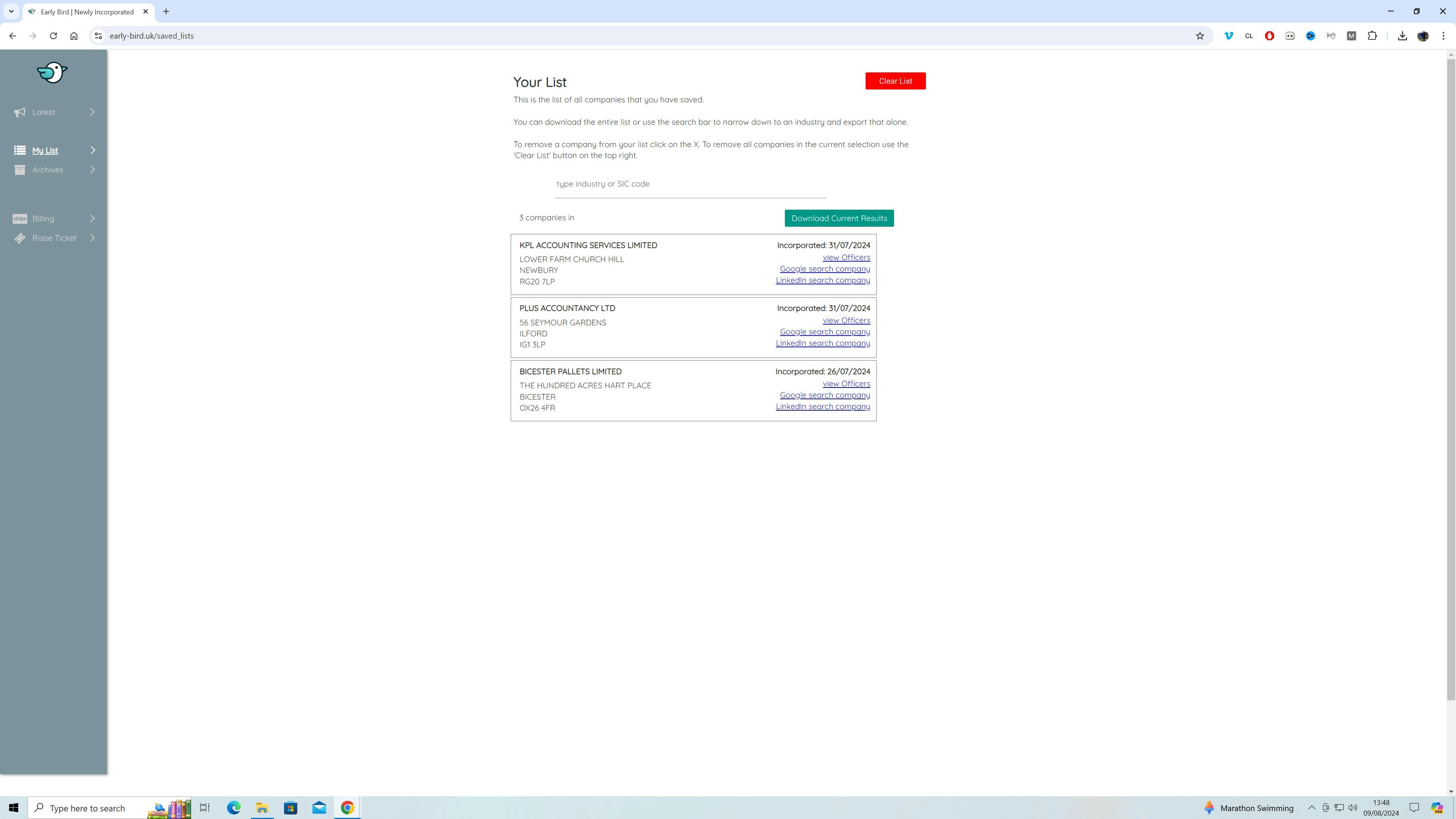This screenshot has width=1456, height=819.
Task: Expand the Archives chevron arrow
Action: coord(93,169)
